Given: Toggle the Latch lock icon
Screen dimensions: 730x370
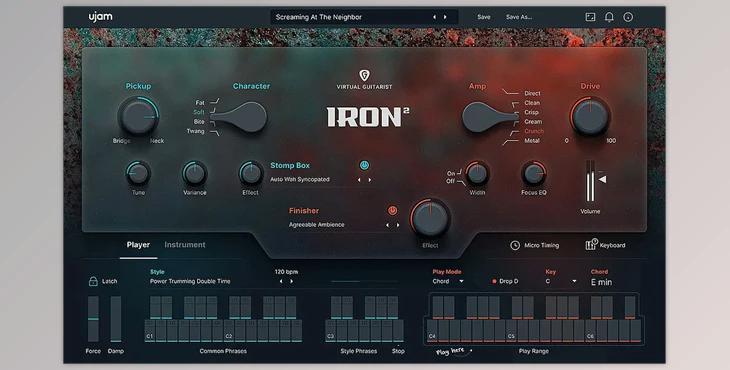Looking at the screenshot, I should point(93,281).
